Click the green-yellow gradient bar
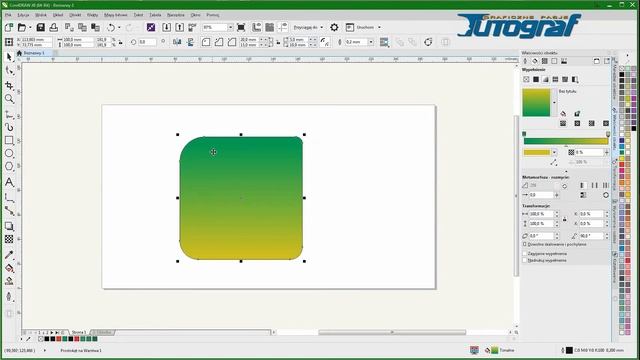640x360 pixels. [x=566, y=141]
